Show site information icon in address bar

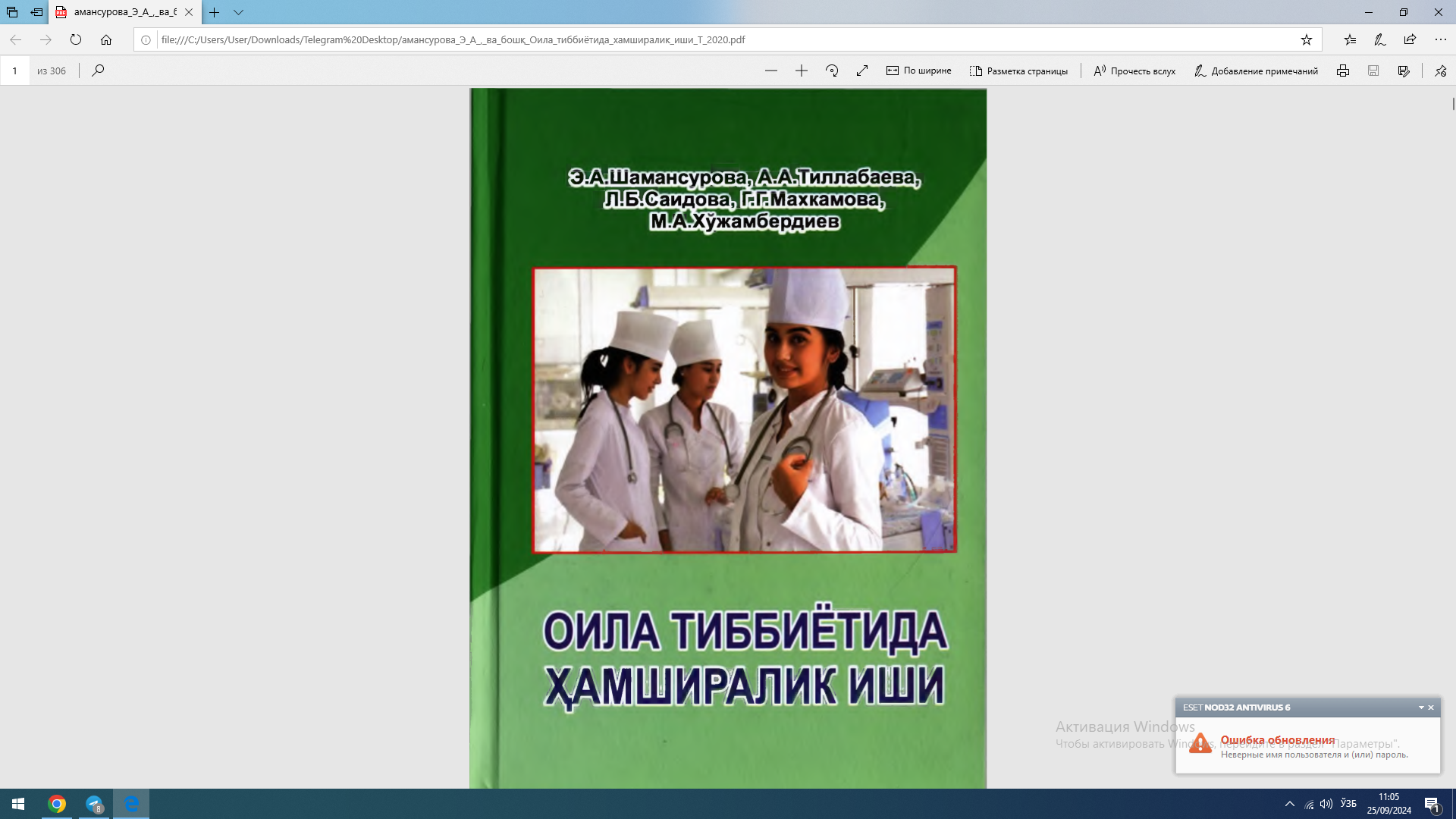[146, 39]
